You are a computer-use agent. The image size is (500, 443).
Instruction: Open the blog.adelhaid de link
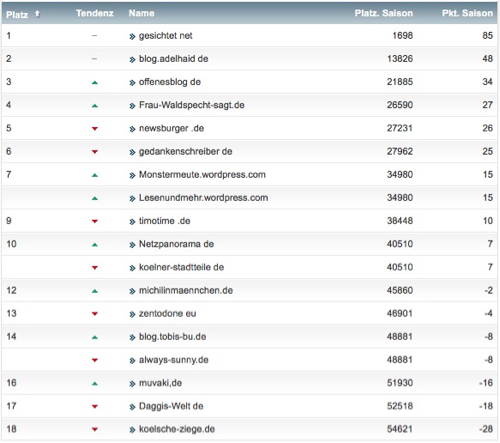coord(173,59)
